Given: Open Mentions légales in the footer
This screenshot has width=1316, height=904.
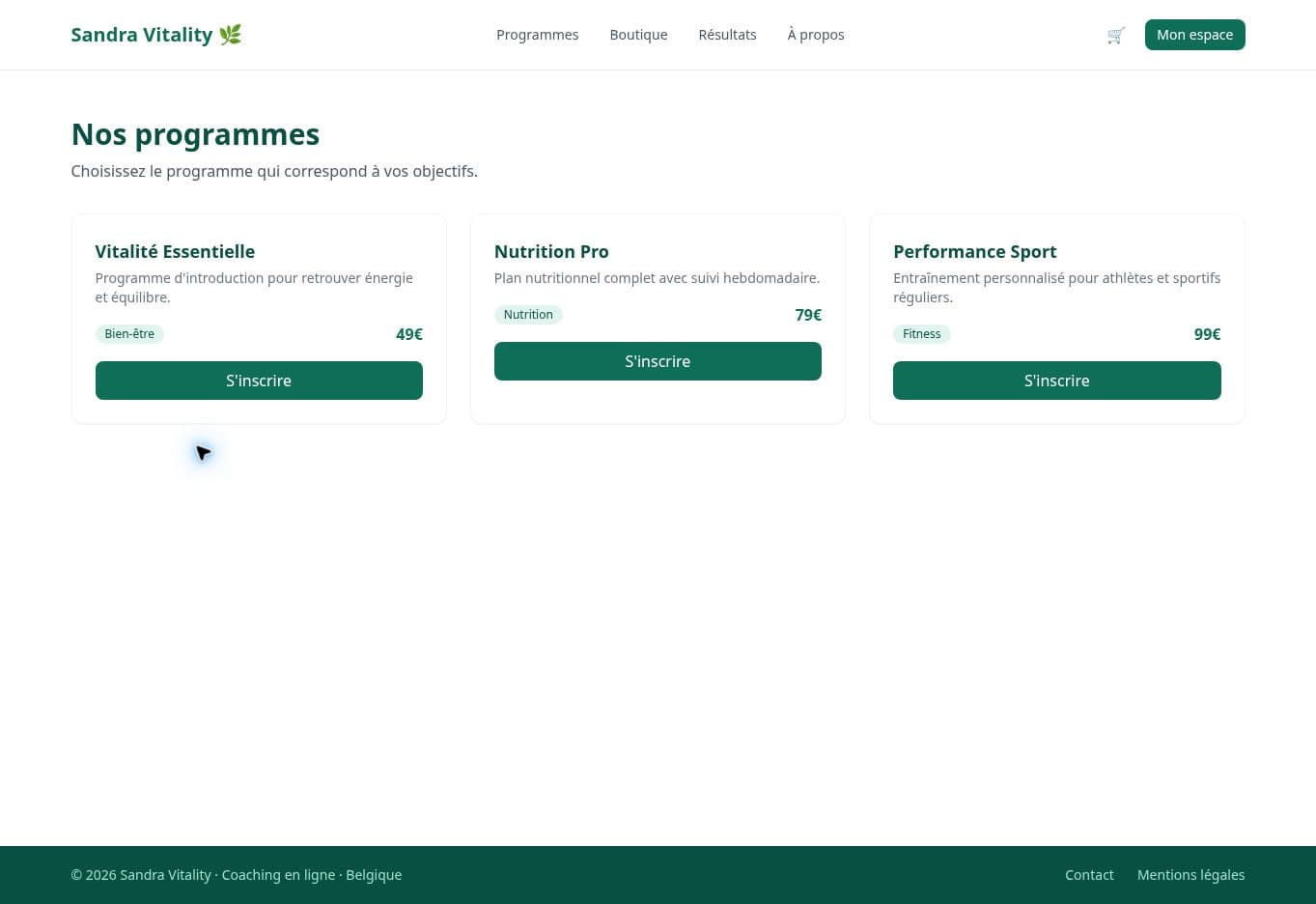Looking at the screenshot, I should click(1190, 875).
